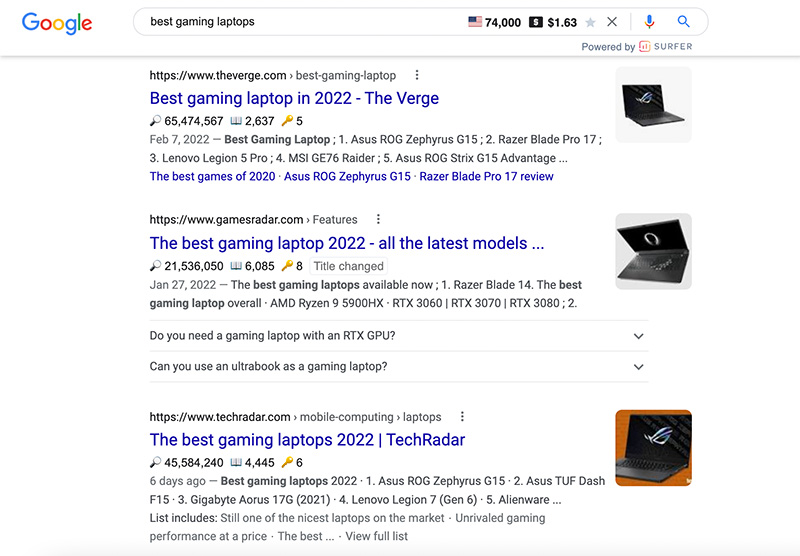Submit search with the magnifying glass icon
Image resolution: width=800 pixels, height=556 pixels.
coord(683,21)
